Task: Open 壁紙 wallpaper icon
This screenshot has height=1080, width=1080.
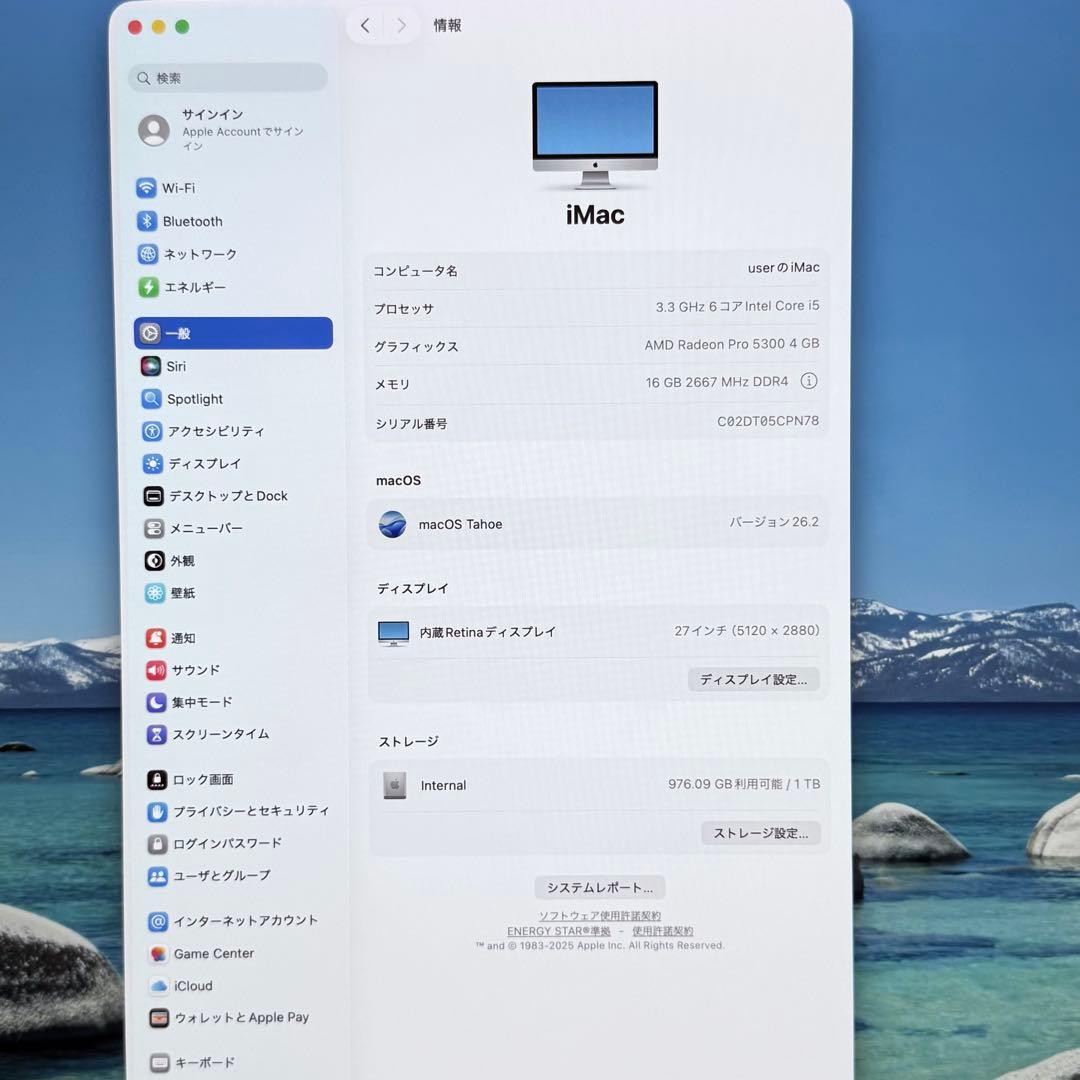Action: tap(155, 593)
